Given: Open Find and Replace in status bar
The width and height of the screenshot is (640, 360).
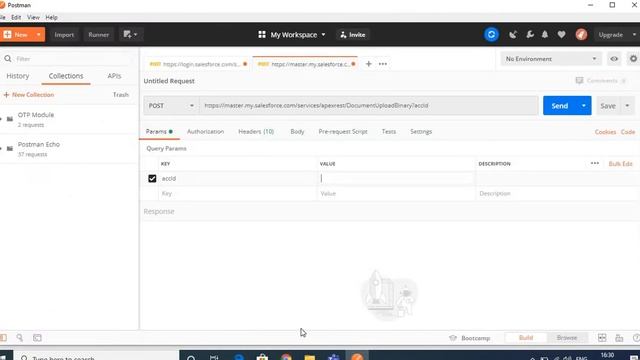Looking at the screenshot, I should 19,338.
